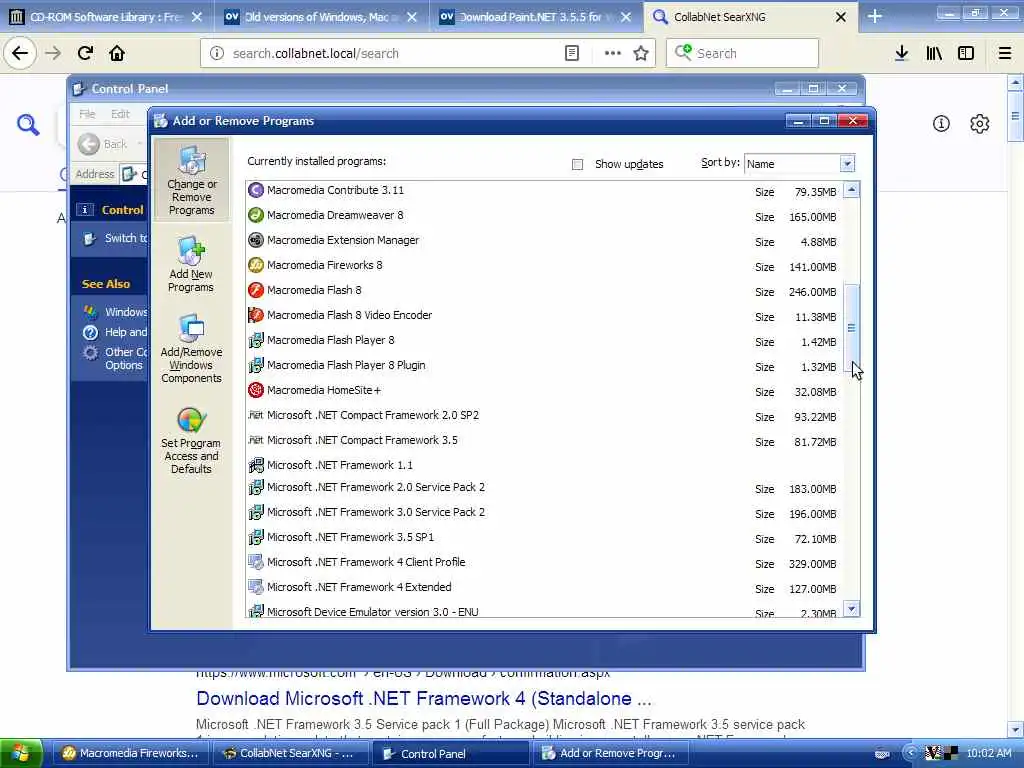This screenshot has width=1024, height=768.
Task: Click the .NET Compact Framework 2.0 SP2 icon
Action: tap(256, 415)
